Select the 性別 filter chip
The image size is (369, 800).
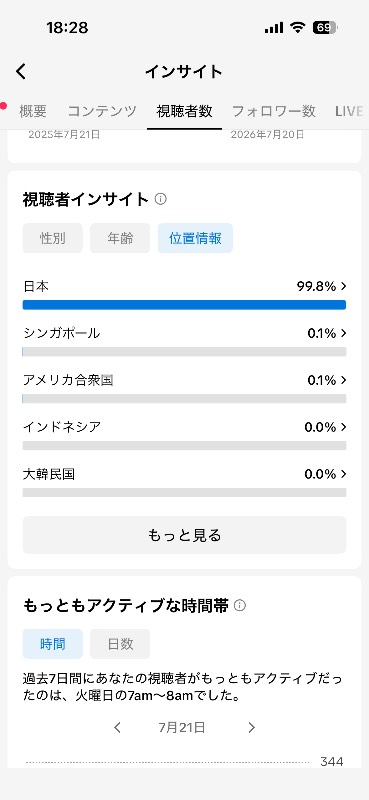pos(53,238)
